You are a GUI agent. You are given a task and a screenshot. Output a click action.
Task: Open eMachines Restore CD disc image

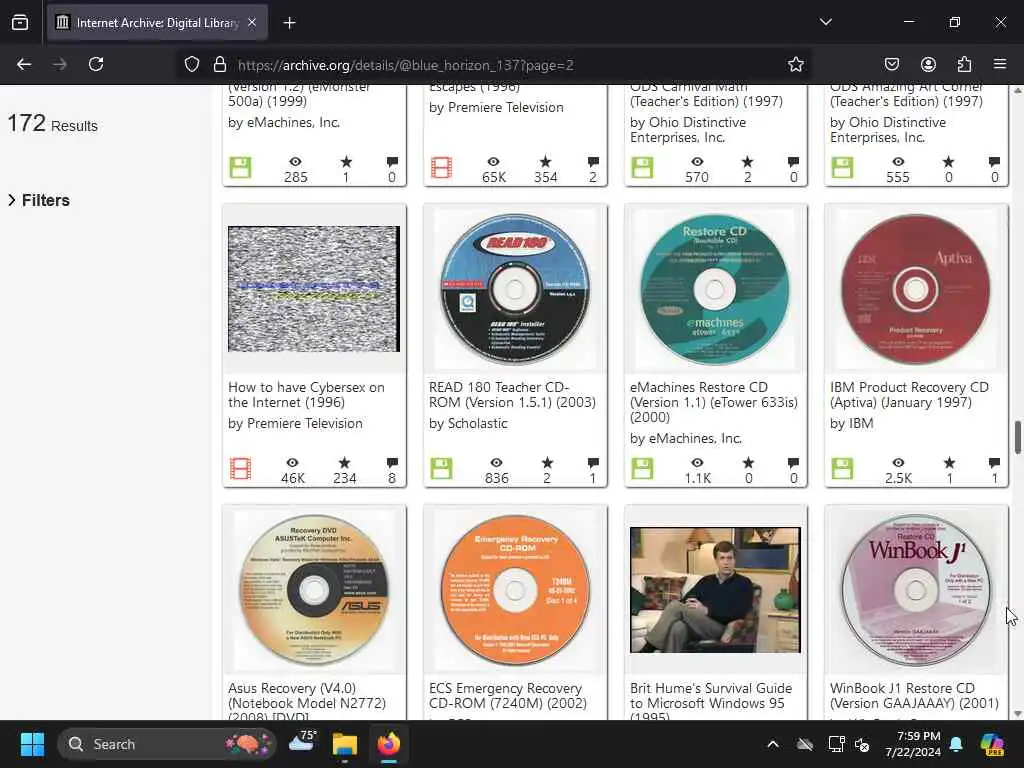(715, 289)
